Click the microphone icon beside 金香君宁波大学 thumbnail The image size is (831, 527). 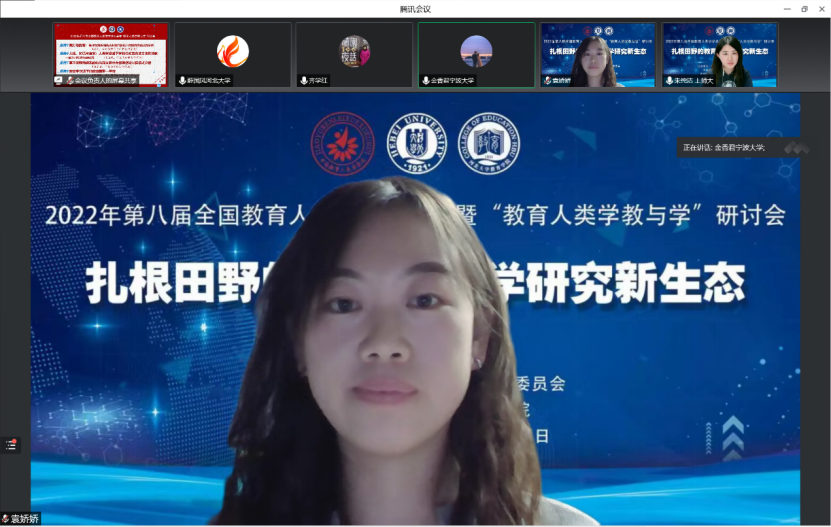pyautogui.click(x=426, y=80)
